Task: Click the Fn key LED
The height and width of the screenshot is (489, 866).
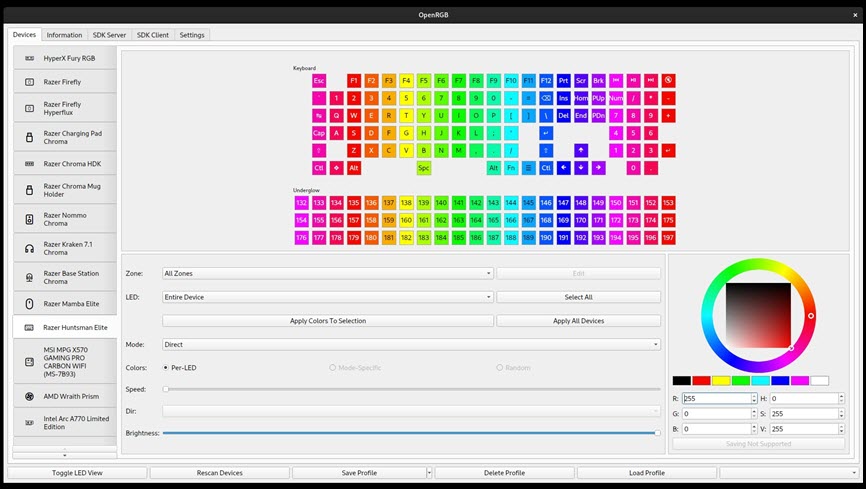Action: [x=511, y=168]
